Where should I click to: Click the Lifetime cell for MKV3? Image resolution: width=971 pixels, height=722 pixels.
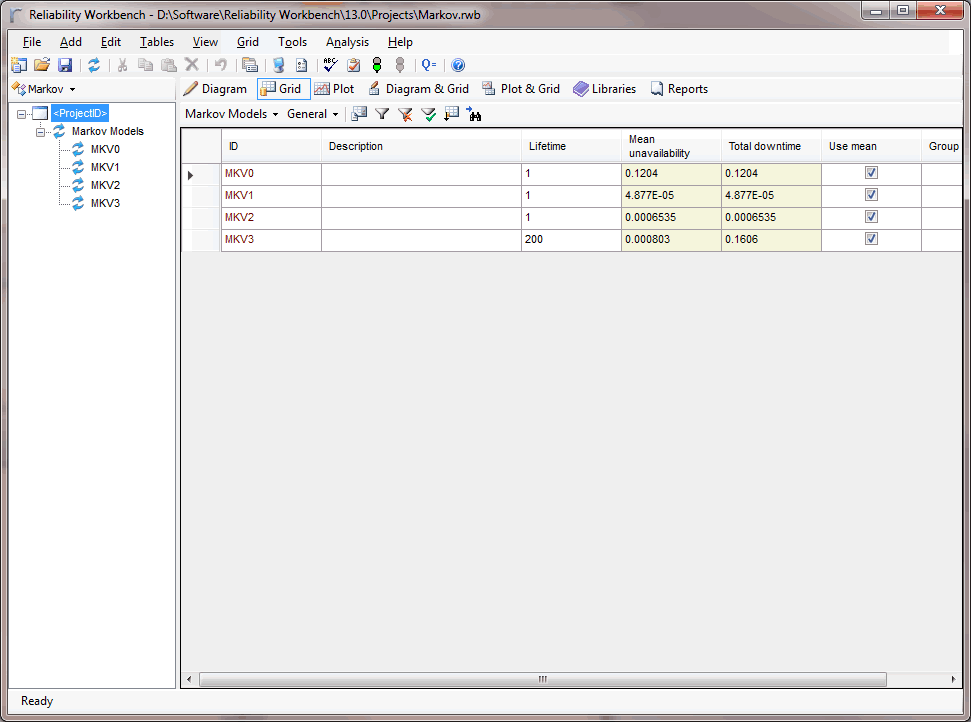pyautogui.click(x=570, y=240)
